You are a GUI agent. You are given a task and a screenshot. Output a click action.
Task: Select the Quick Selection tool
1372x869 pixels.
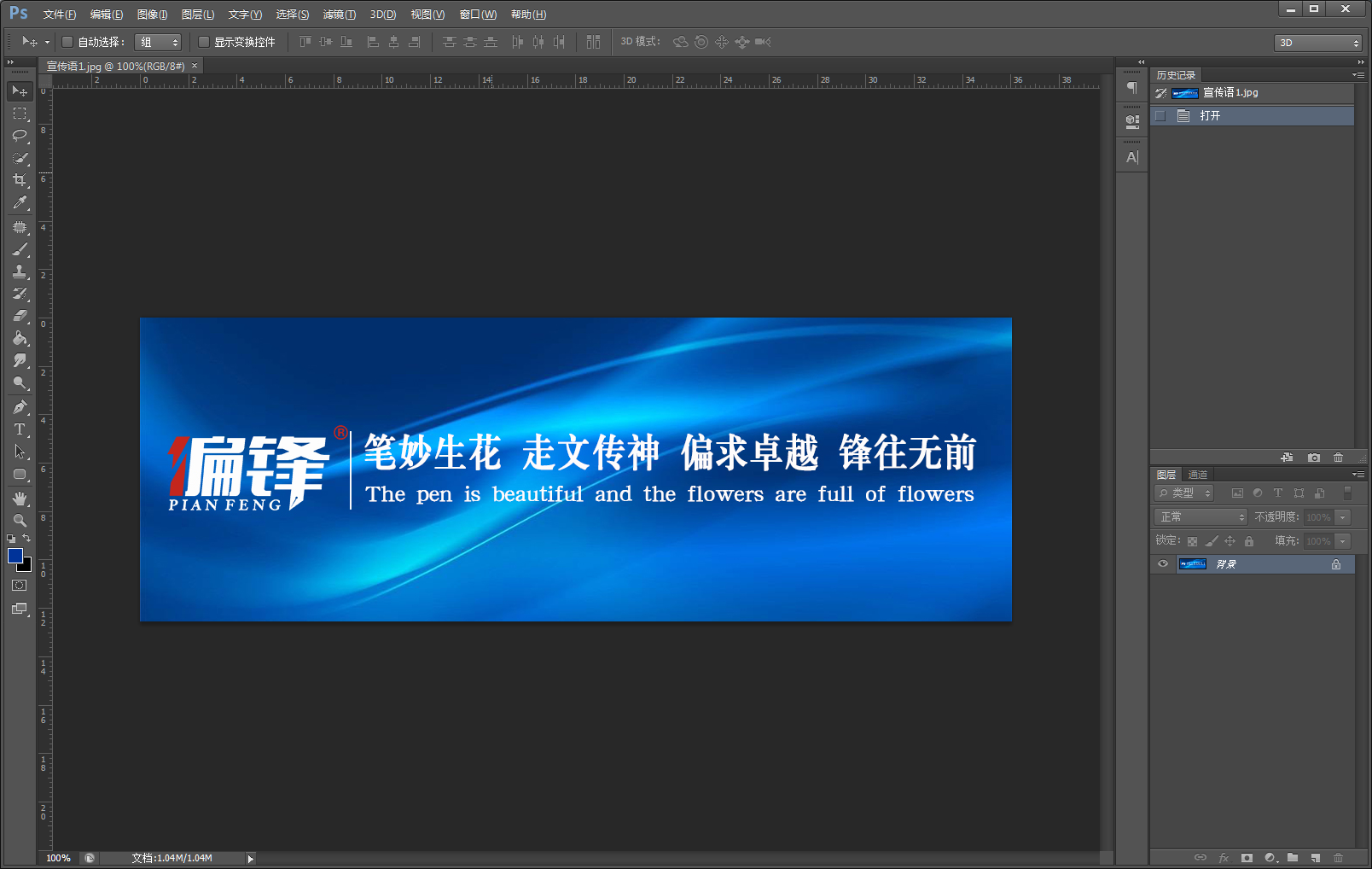pos(20,158)
